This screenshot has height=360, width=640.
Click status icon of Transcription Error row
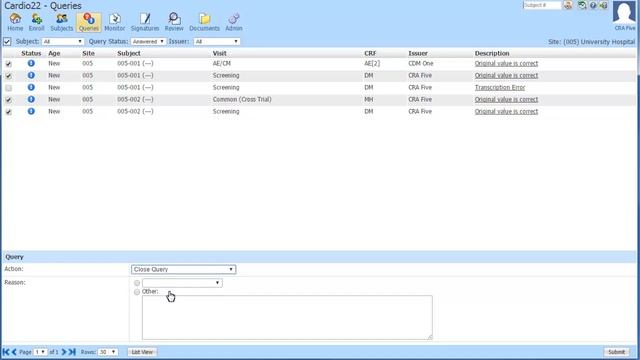tap(31, 87)
